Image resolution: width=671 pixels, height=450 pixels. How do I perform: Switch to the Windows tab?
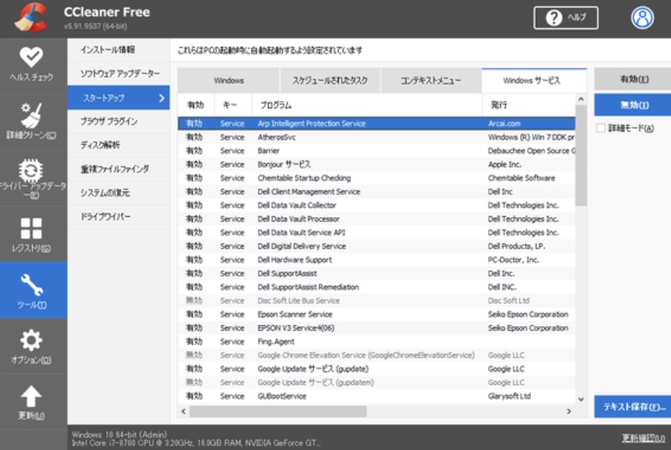pos(229,80)
